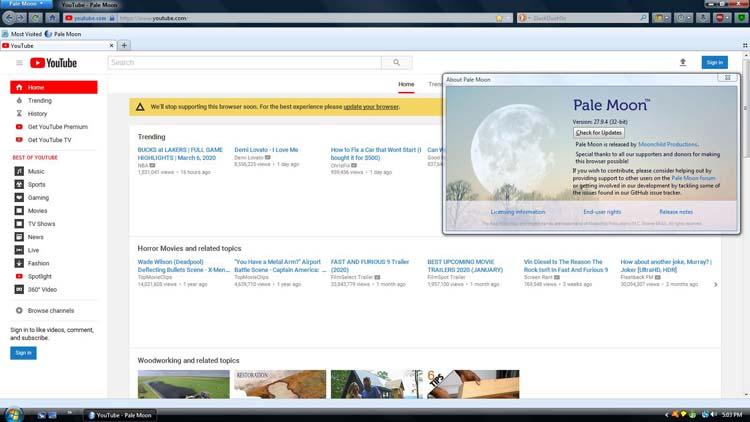Open Get YouTube Premium

(x=57, y=127)
